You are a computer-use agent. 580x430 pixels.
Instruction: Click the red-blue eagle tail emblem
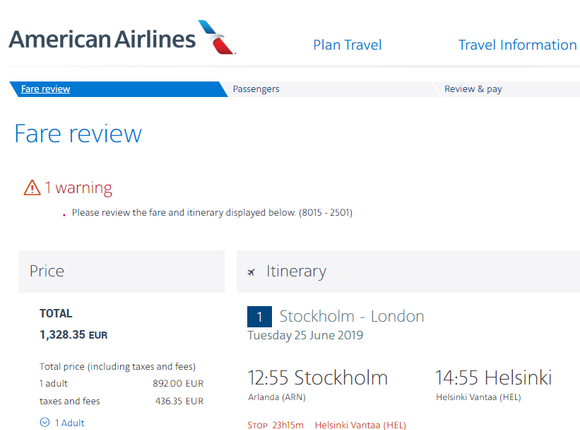click(217, 37)
